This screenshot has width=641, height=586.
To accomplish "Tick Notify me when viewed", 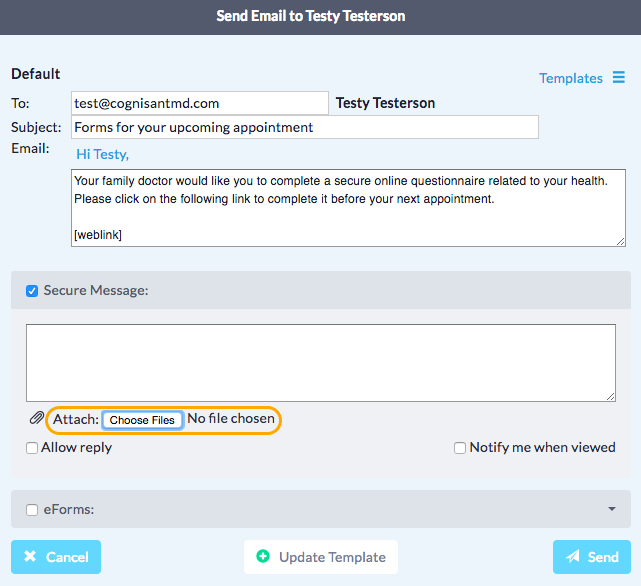I will 460,448.
